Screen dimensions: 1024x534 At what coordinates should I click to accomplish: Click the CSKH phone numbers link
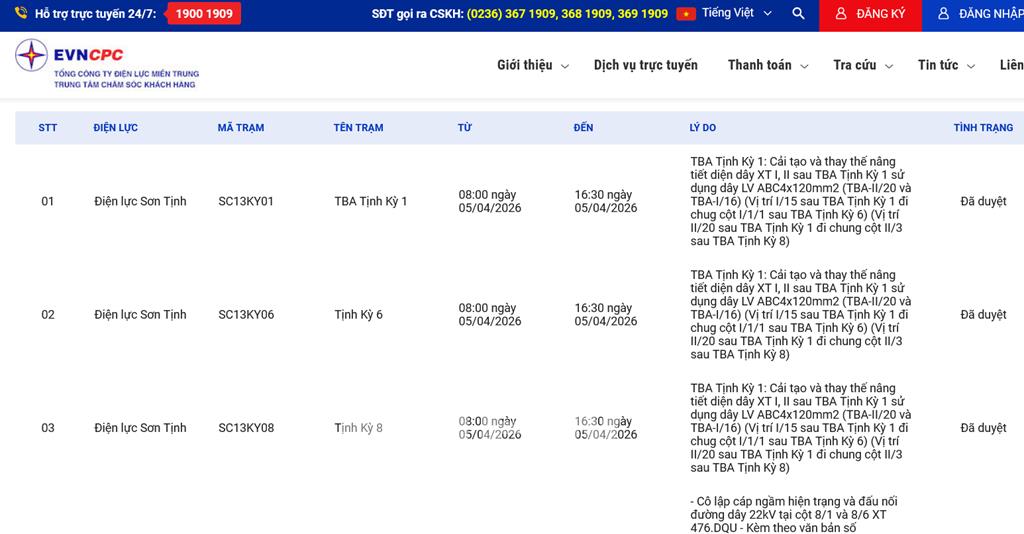click(x=567, y=14)
